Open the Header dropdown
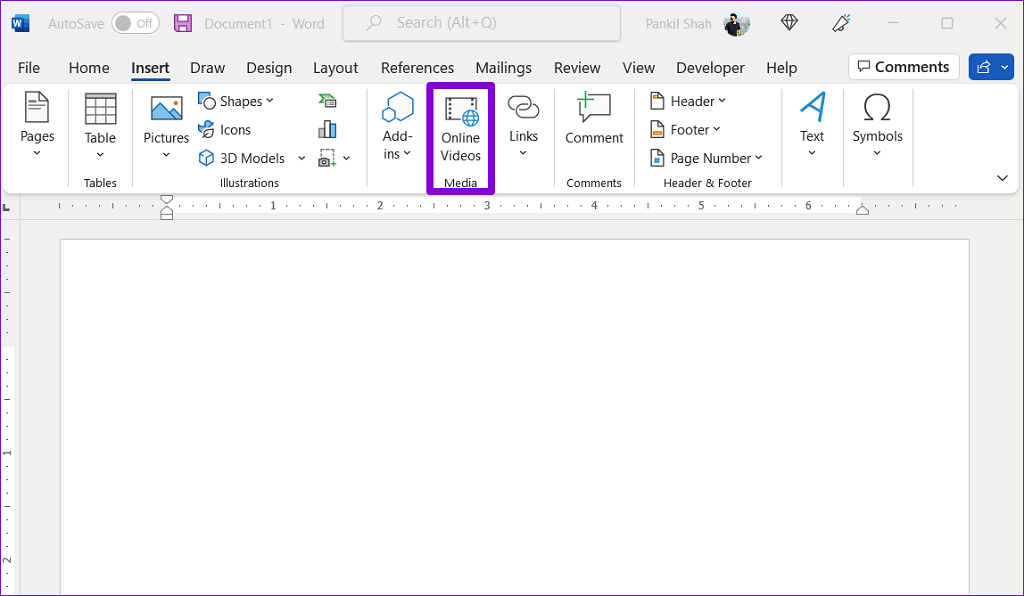1024x596 pixels. pyautogui.click(x=688, y=101)
